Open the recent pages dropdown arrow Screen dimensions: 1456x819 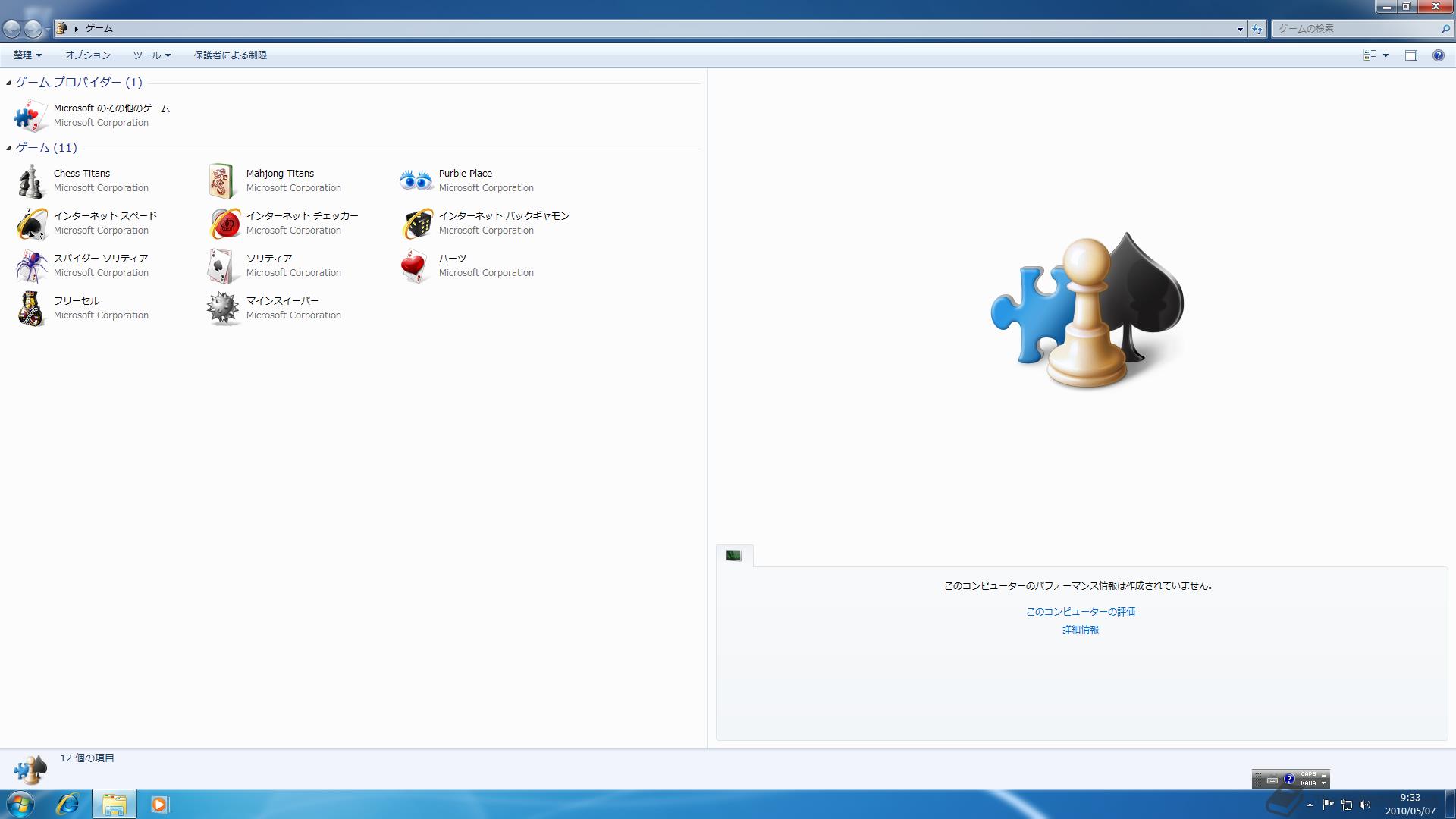point(48,29)
